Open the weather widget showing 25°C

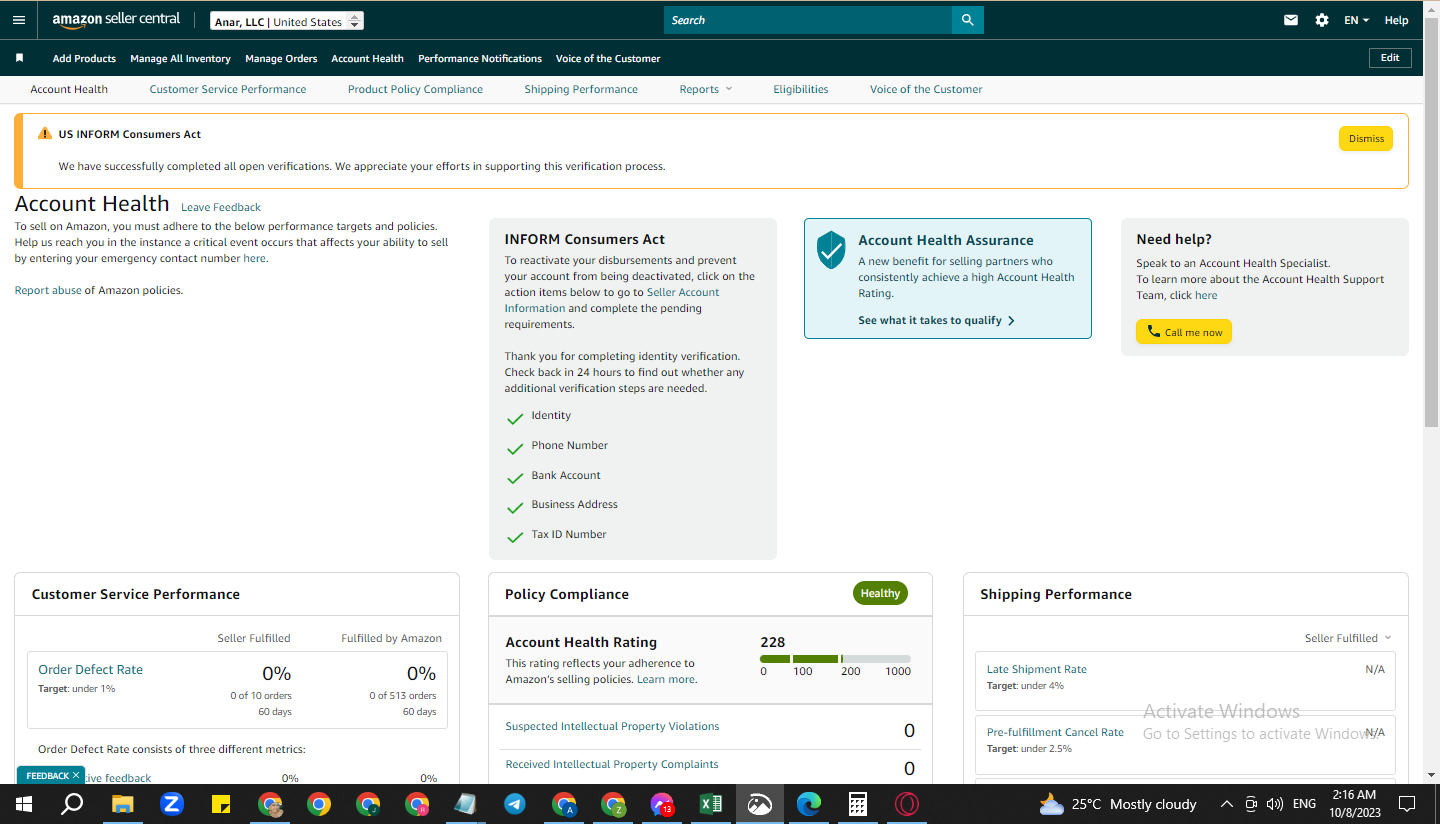point(1117,804)
